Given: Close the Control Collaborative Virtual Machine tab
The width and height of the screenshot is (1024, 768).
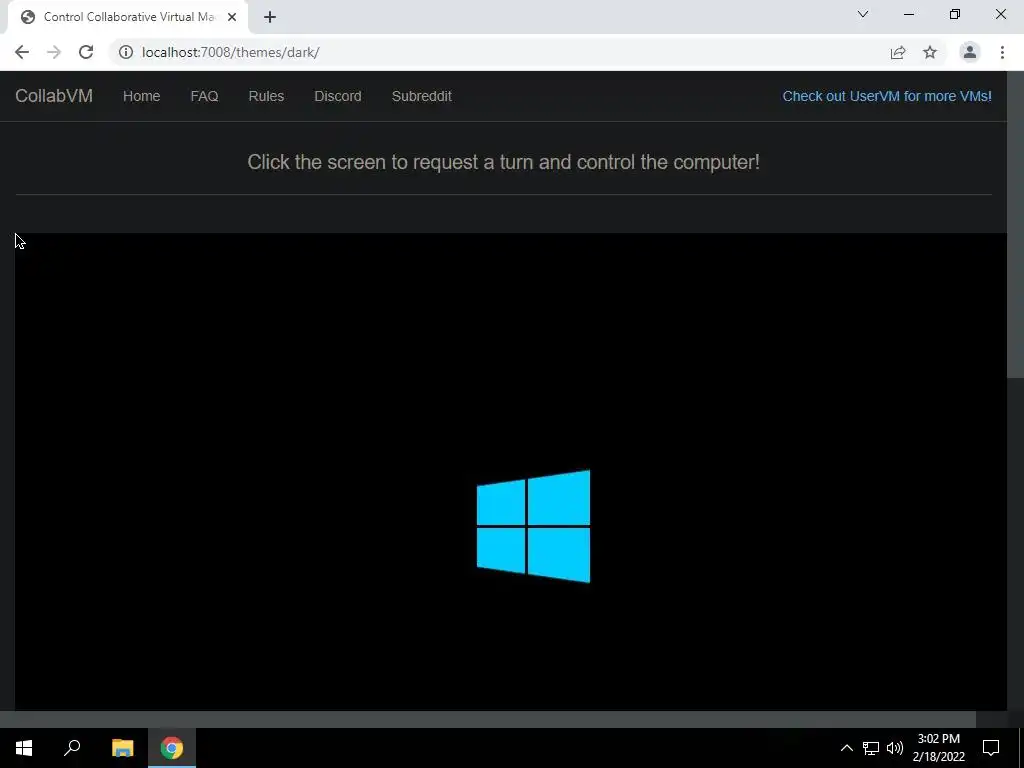Looking at the screenshot, I should [x=232, y=17].
